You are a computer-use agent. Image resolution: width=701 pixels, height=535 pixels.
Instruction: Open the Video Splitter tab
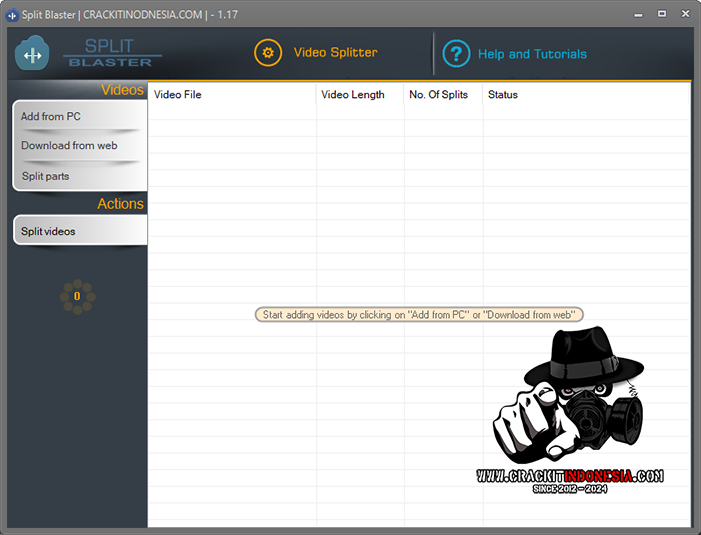click(335, 53)
